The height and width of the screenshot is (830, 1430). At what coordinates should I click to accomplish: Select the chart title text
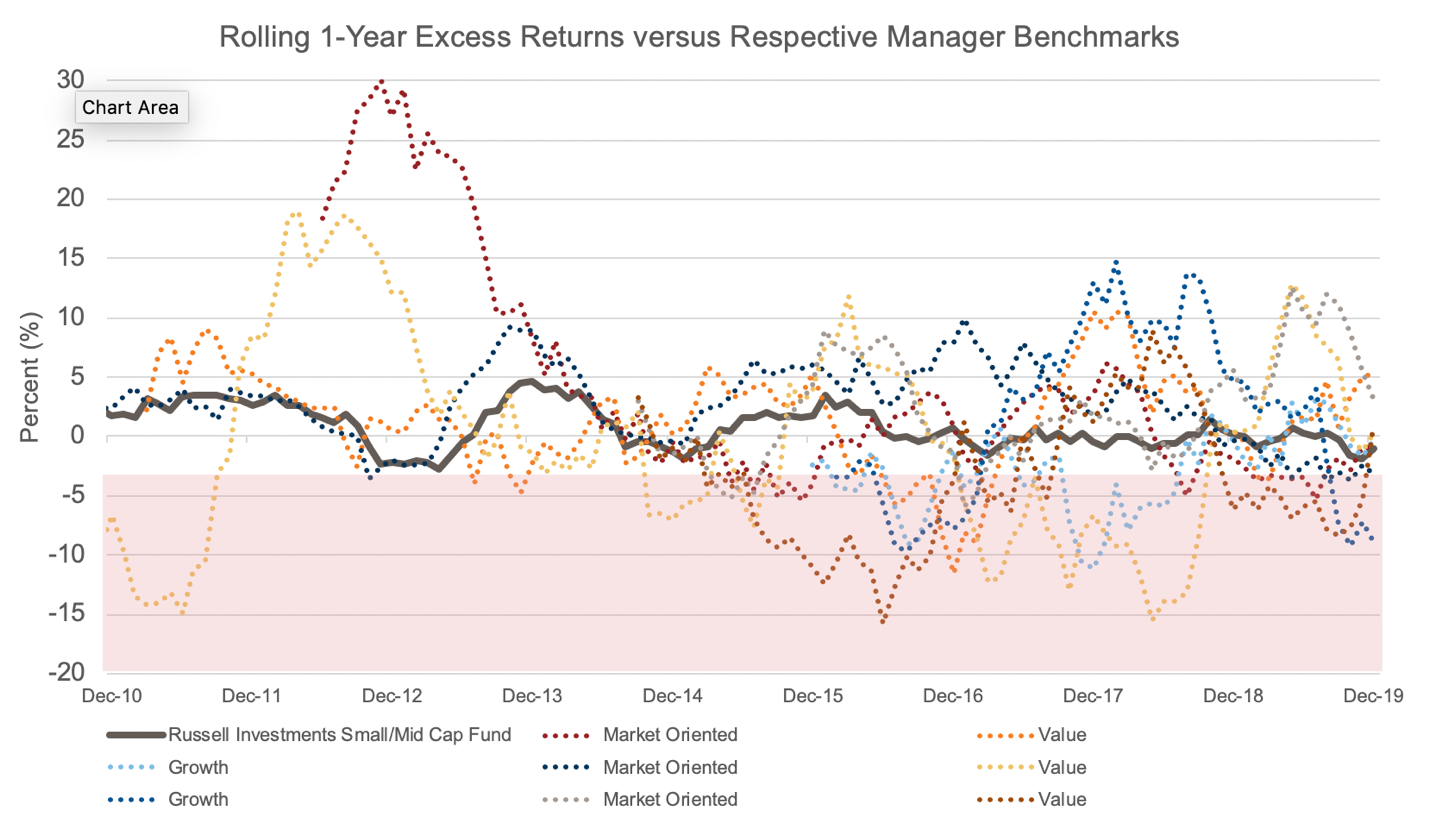pos(700,38)
